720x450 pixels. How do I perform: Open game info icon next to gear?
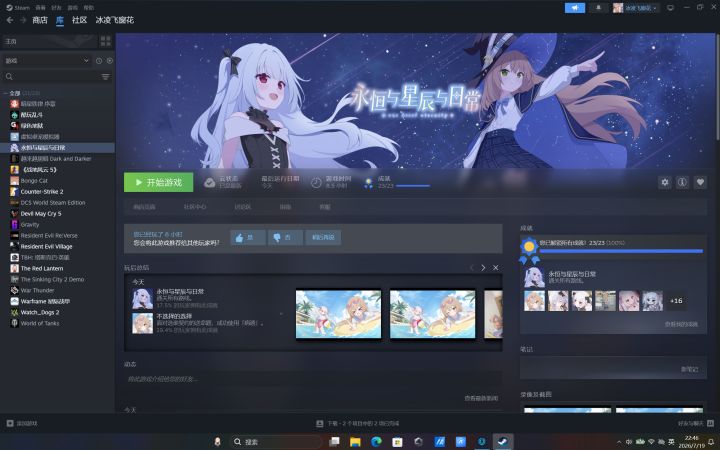pyautogui.click(x=682, y=182)
